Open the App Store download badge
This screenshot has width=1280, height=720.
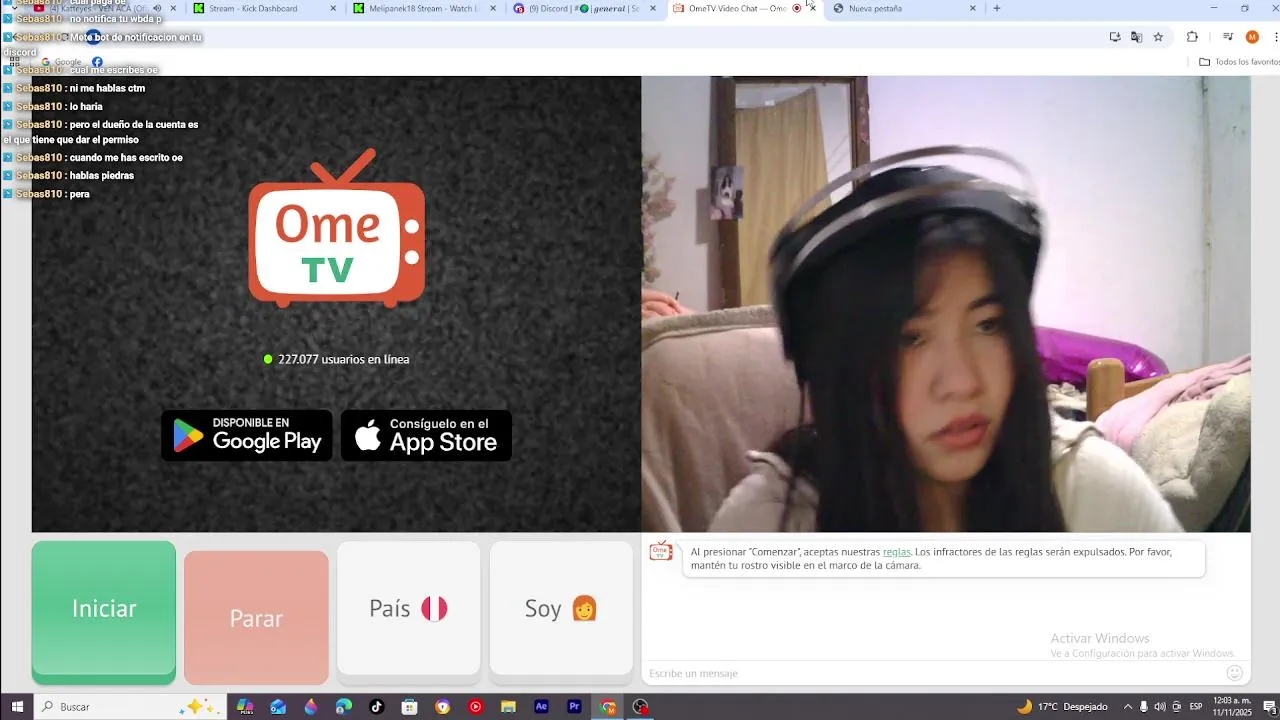pyautogui.click(x=426, y=436)
